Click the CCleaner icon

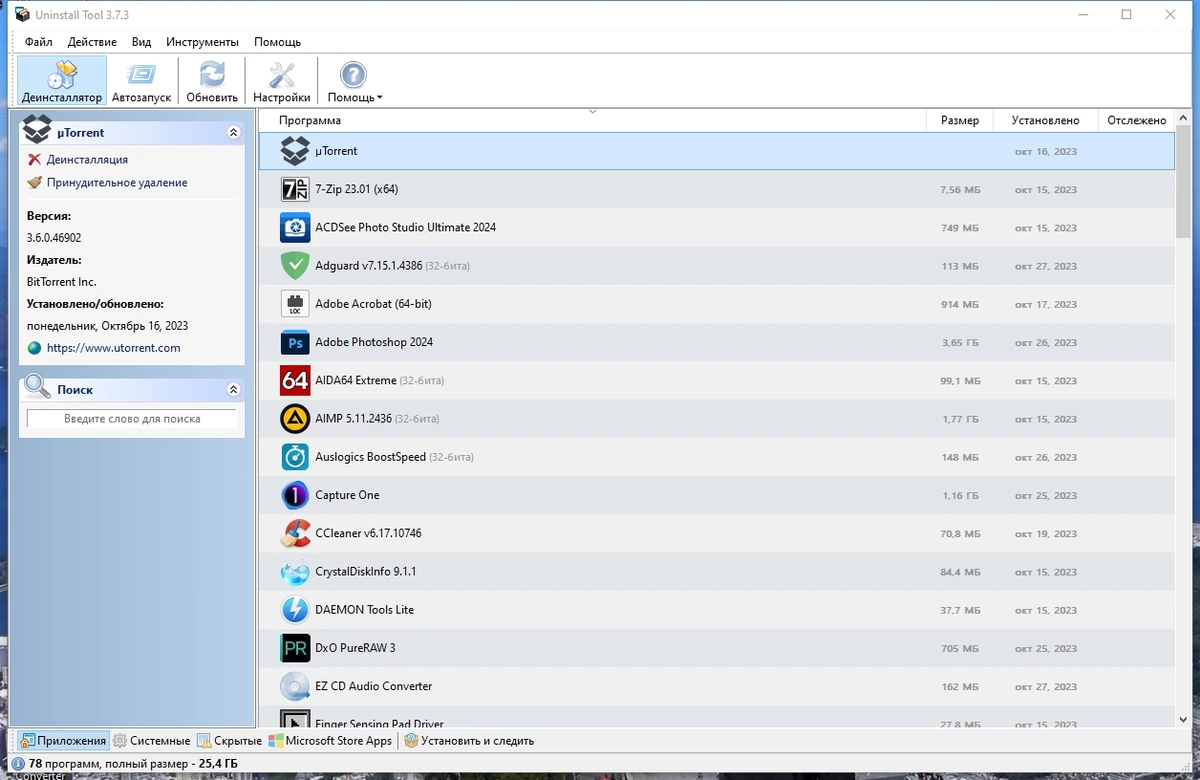(295, 533)
